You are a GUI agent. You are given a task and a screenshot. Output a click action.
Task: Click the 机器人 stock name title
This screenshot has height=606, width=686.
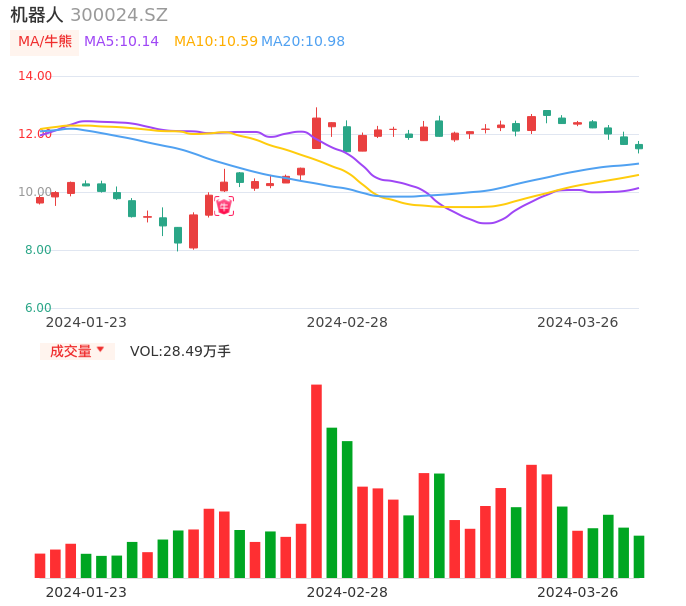[37, 15]
